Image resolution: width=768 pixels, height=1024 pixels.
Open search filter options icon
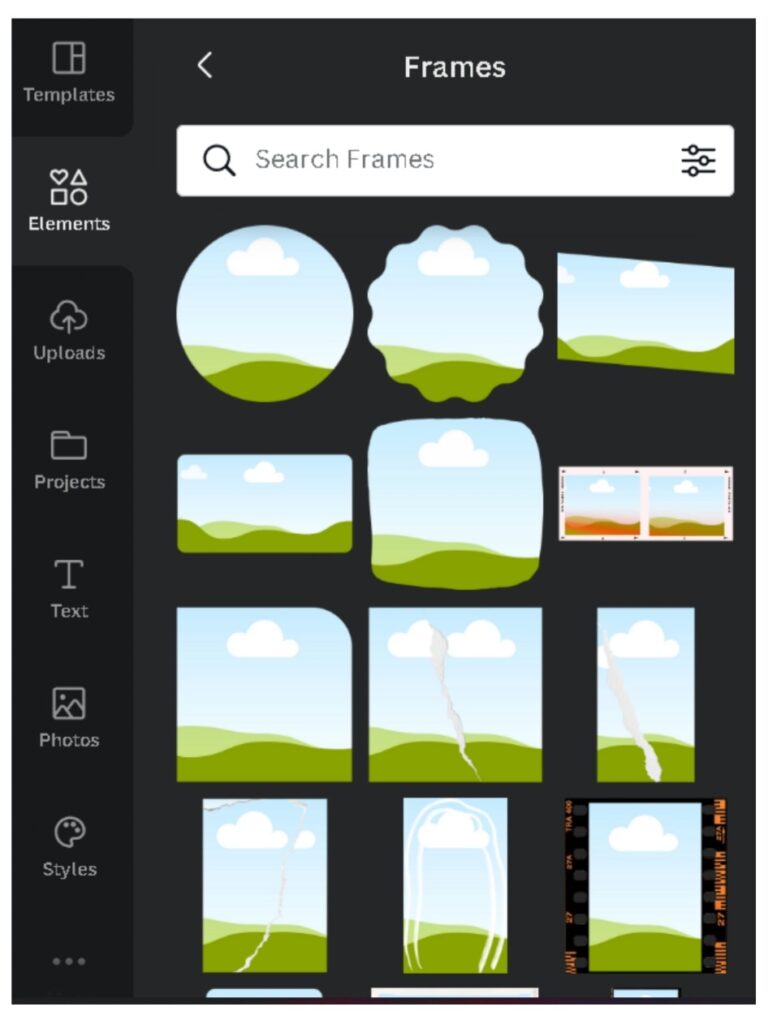(x=698, y=161)
